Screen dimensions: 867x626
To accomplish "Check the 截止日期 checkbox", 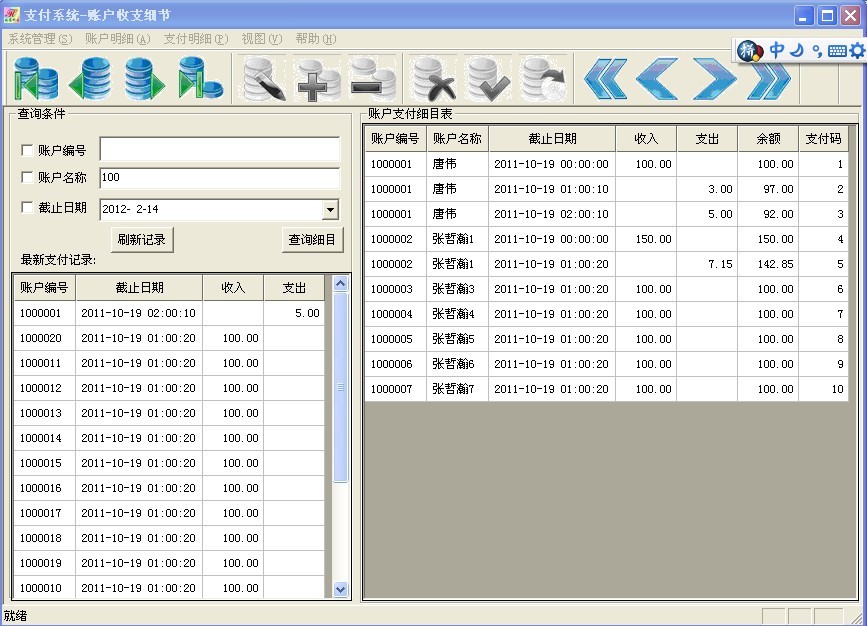I will coord(27,208).
